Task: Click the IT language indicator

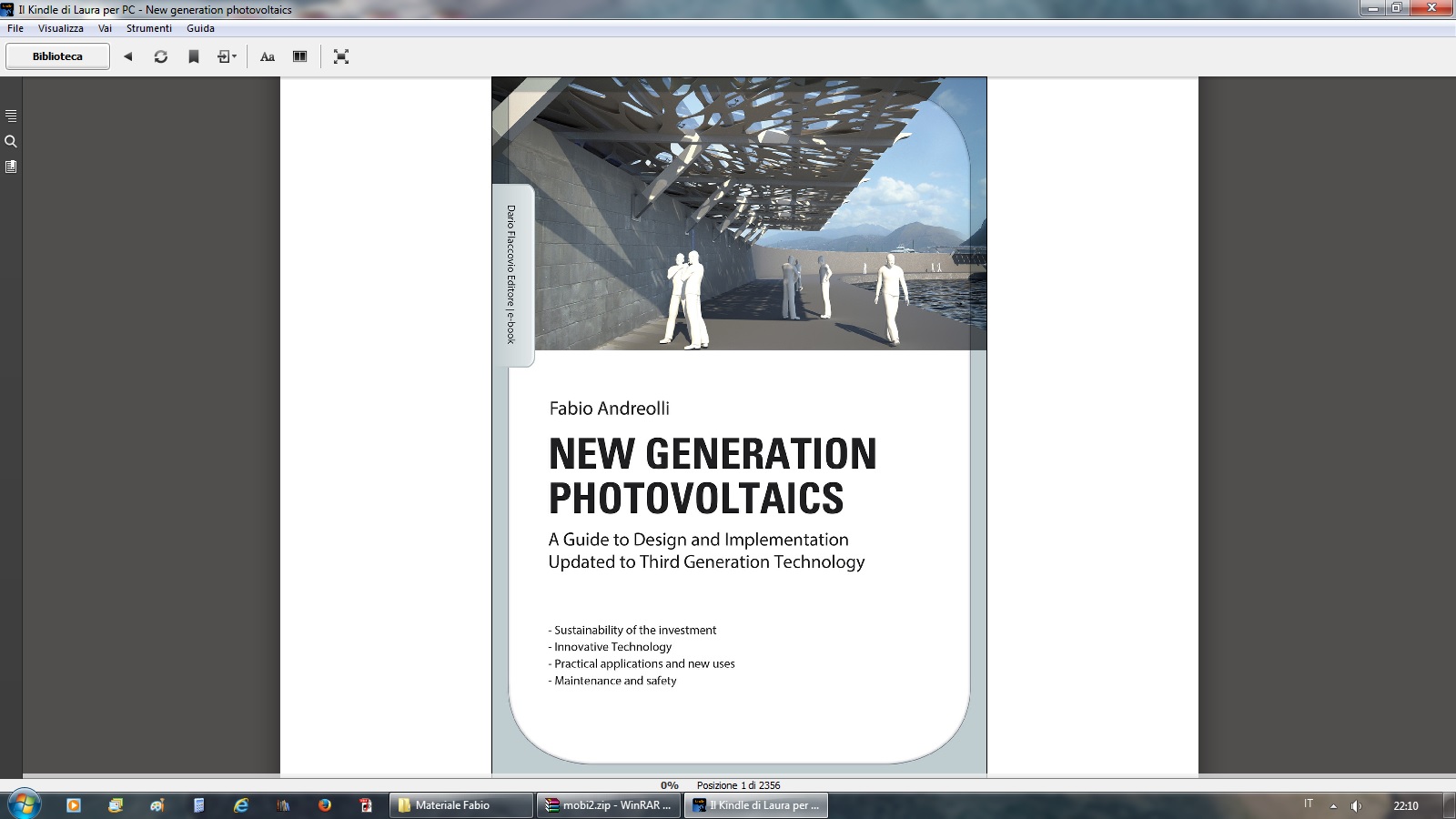Action: pyautogui.click(x=1309, y=804)
